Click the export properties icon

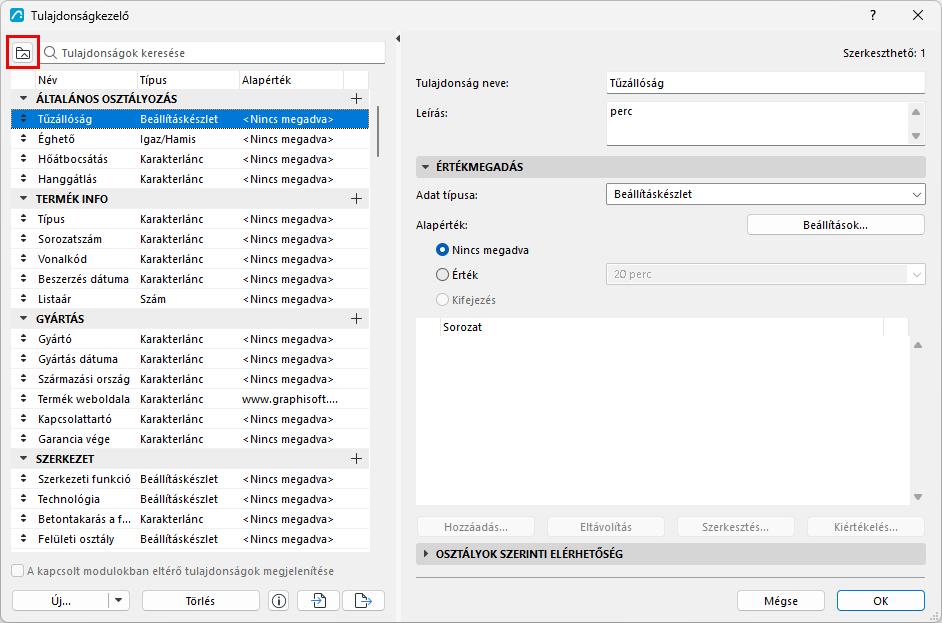pos(363,601)
